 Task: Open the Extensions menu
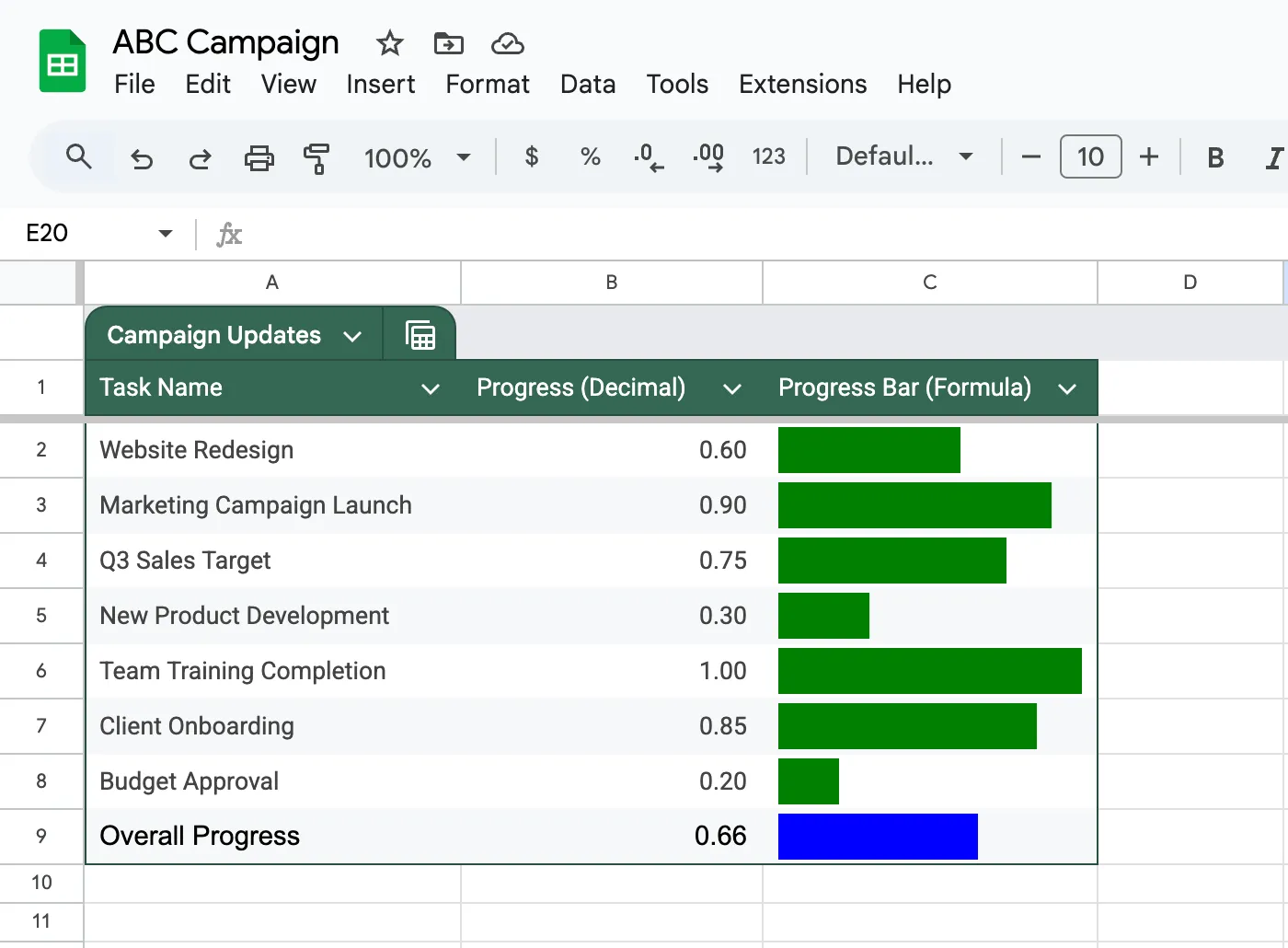click(802, 84)
